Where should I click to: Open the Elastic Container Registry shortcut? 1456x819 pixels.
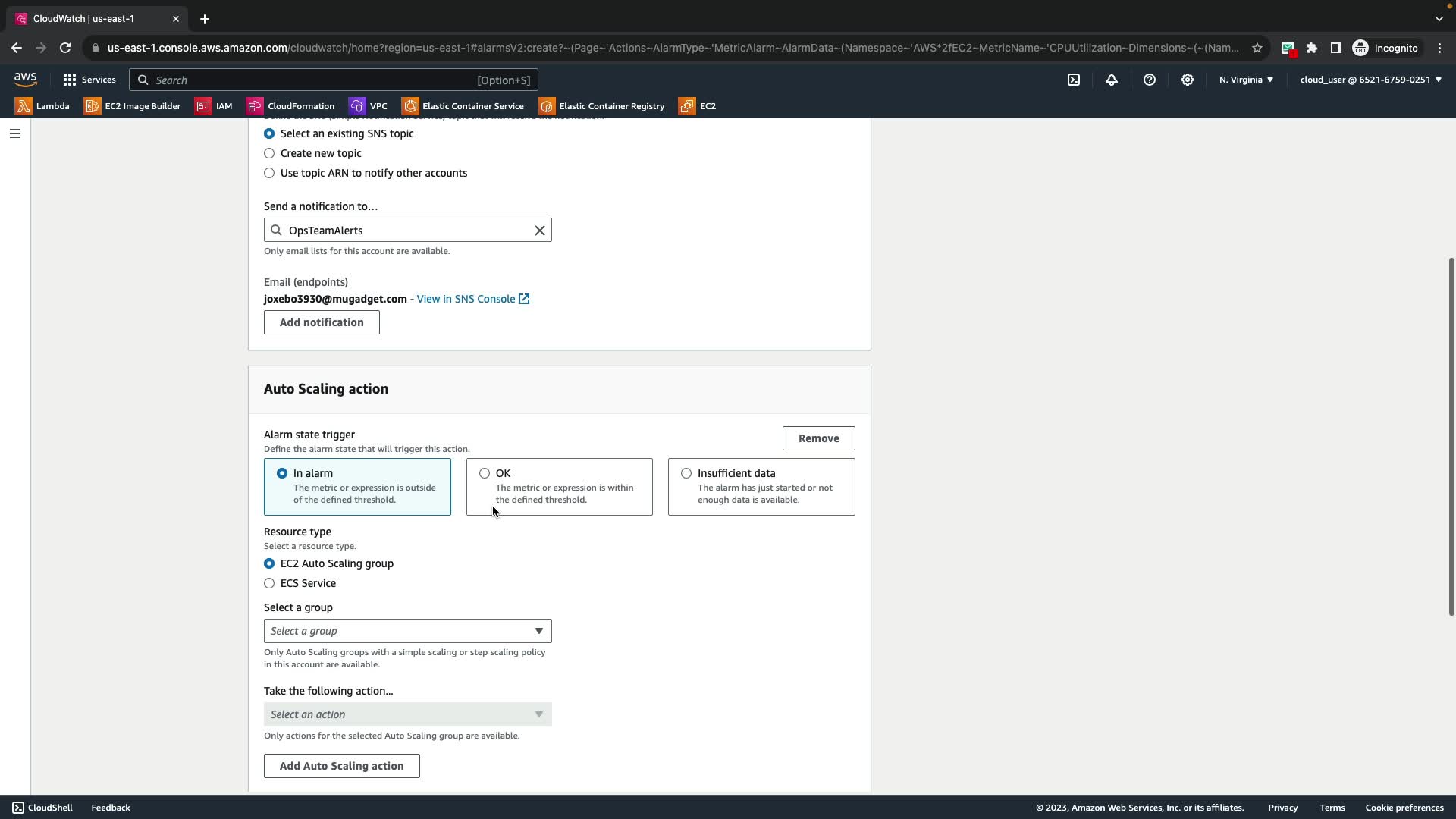[601, 106]
